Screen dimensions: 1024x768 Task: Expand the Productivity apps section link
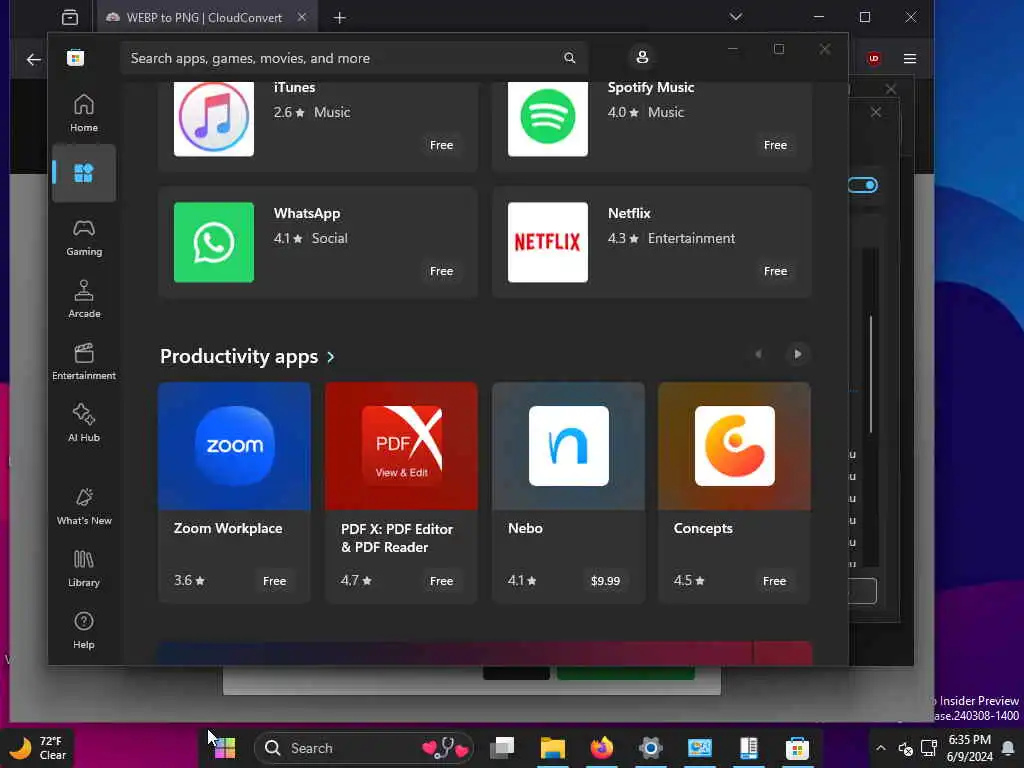pyautogui.click(x=248, y=357)
